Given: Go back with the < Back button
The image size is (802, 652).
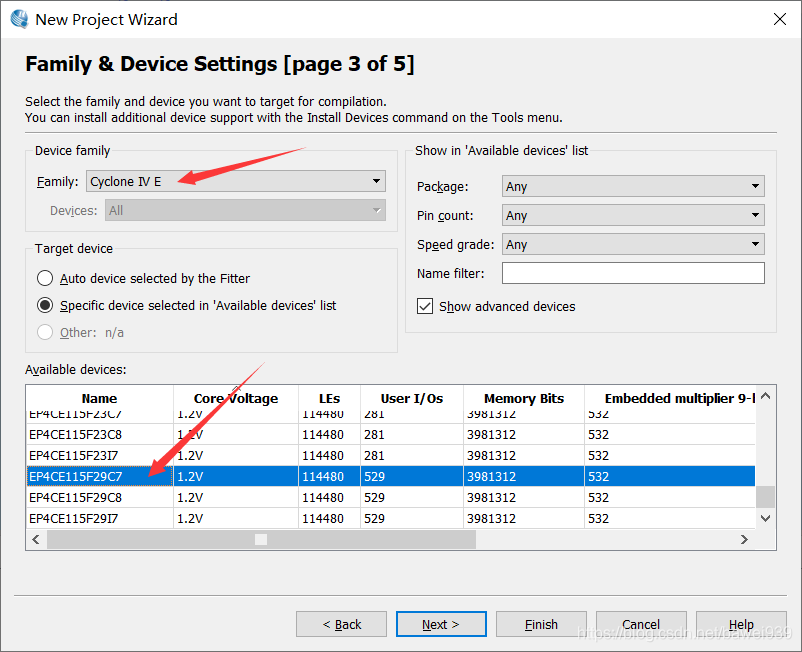Looking at the screenshot, I should 342,624.
